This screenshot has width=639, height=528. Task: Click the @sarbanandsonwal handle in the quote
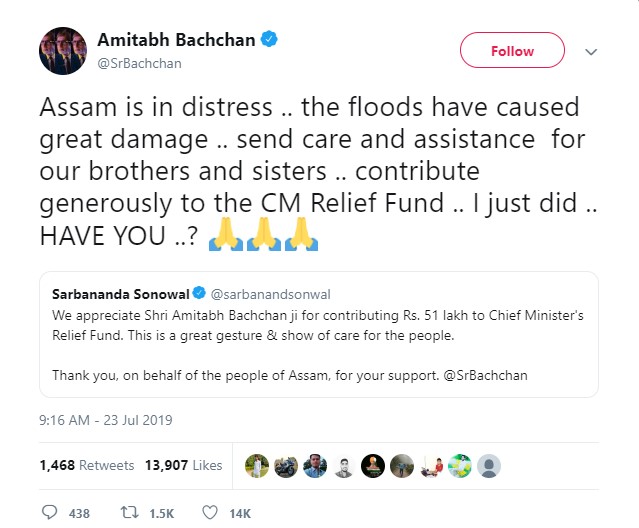click(x=258, y=296)
